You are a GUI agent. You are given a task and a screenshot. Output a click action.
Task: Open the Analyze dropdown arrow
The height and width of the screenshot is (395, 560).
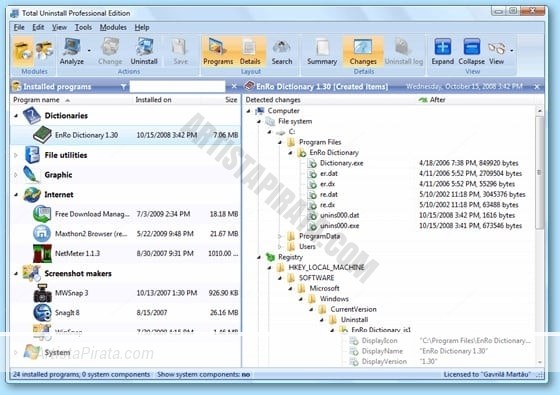tap(89, 51)
